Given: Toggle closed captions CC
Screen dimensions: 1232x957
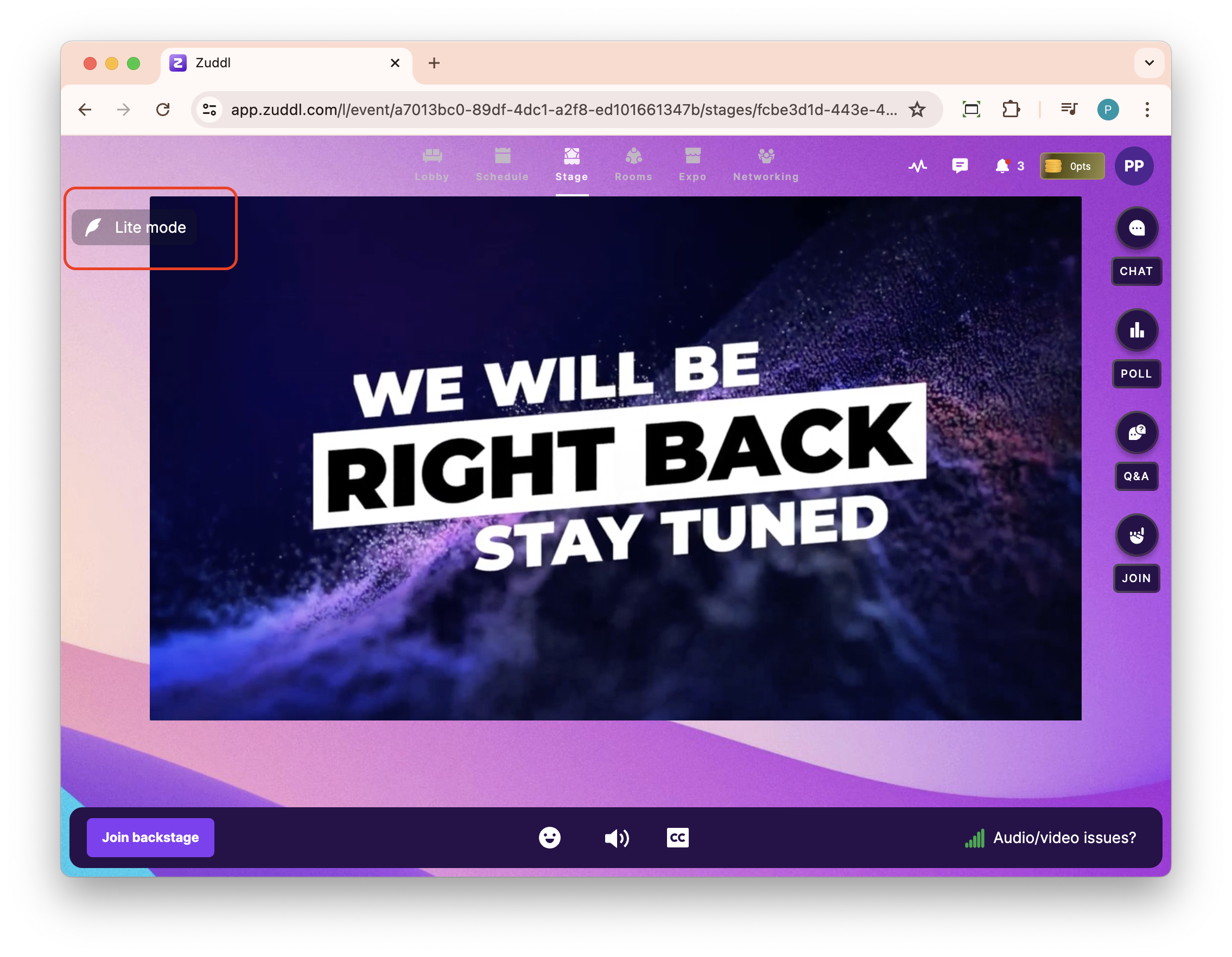Looking at the screenshot, I should (677, 838).
